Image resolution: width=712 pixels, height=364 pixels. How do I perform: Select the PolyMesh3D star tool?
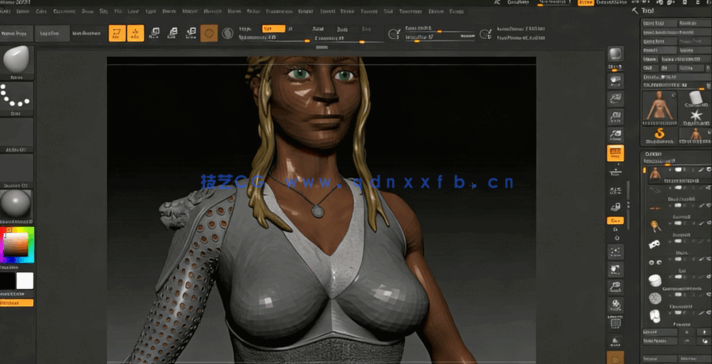[x=695, y=117]
